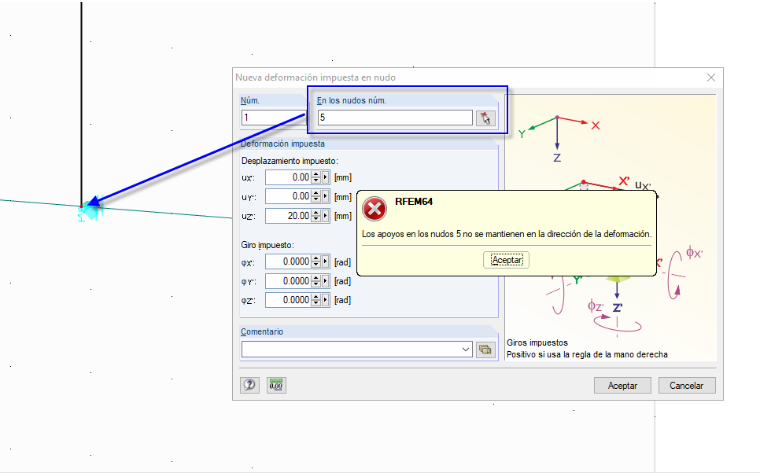Click Aceptar in the RFEM64 error message
This screenshot has width=760, height=475.
tap(506, 260)
